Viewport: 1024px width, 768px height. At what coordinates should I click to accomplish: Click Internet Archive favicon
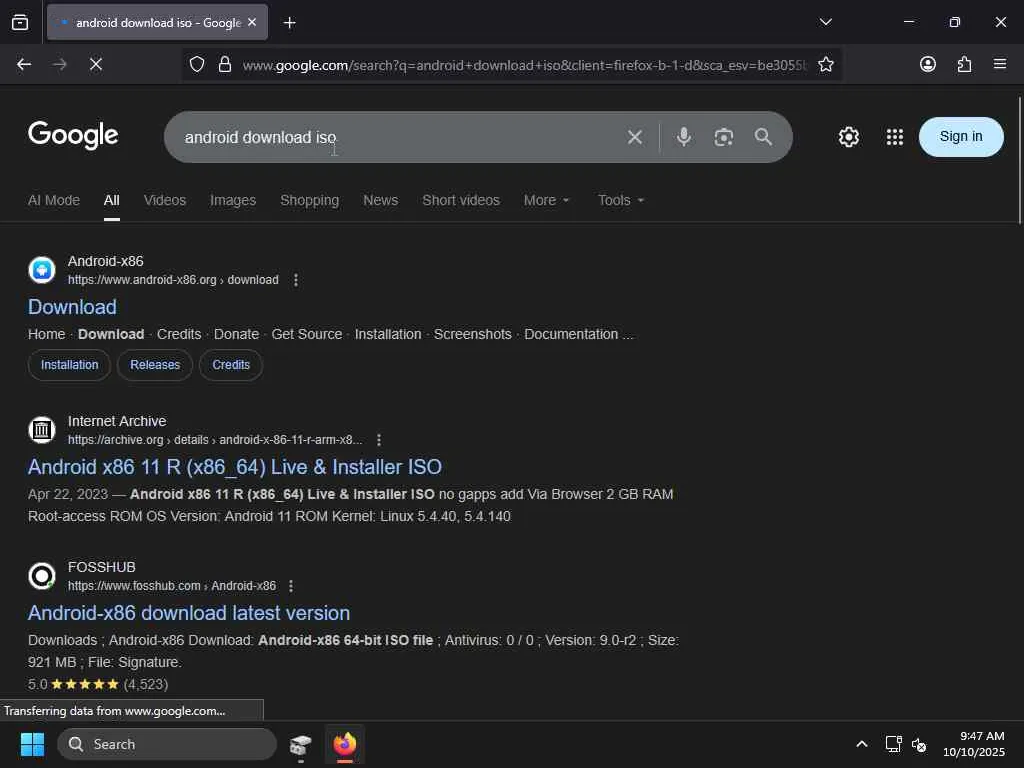42,430
